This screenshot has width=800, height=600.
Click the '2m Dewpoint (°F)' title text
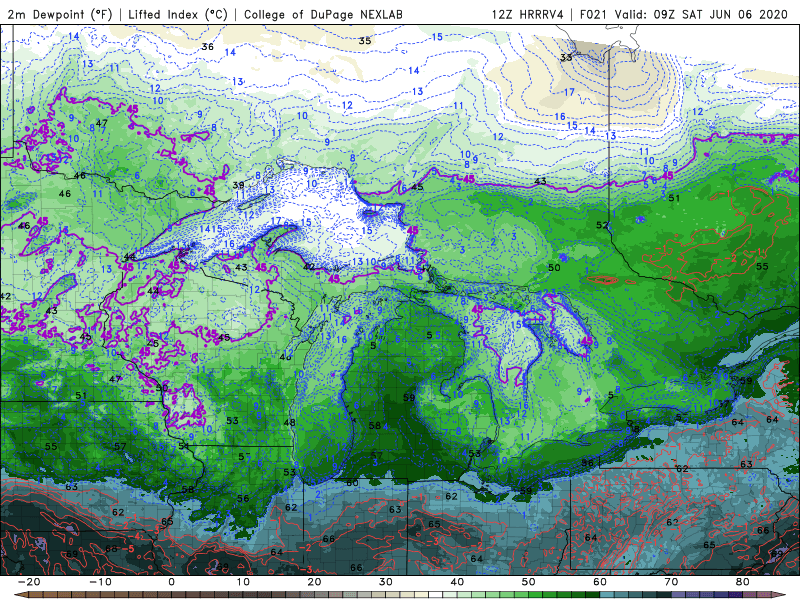[60, 14]
